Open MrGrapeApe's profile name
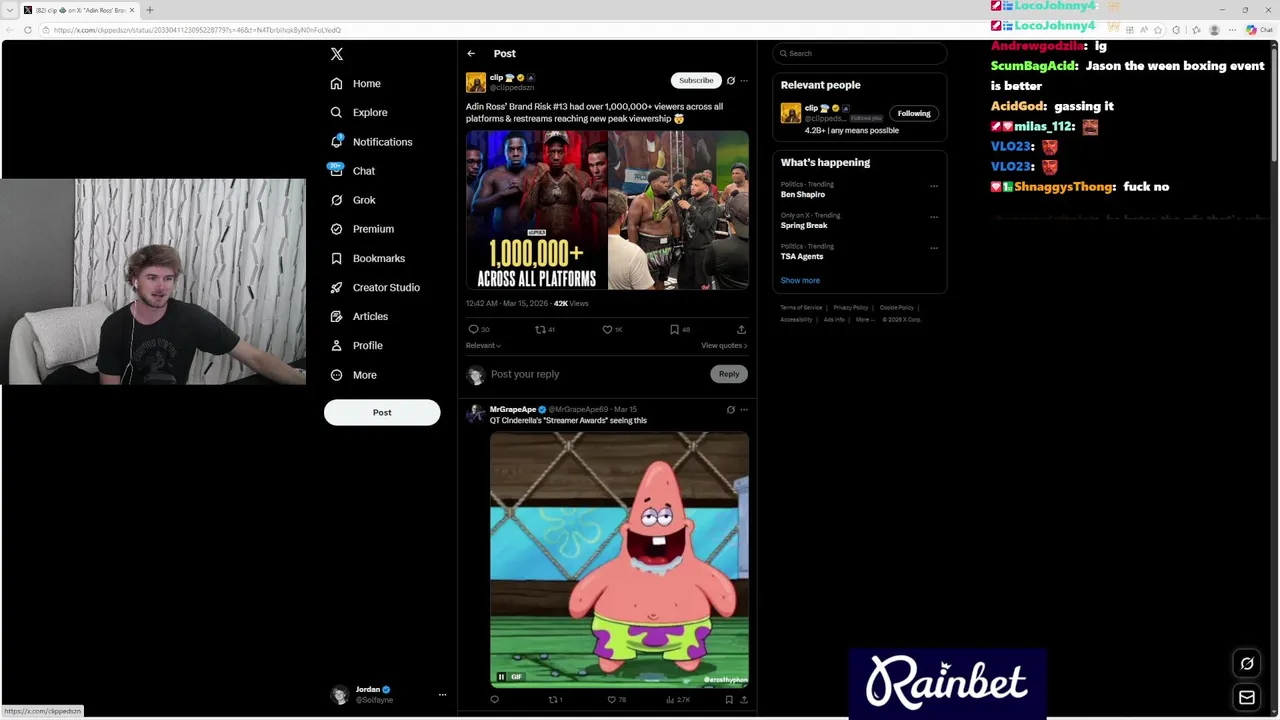The width and height of the screenshot is (1280, 720). (513, 409)
